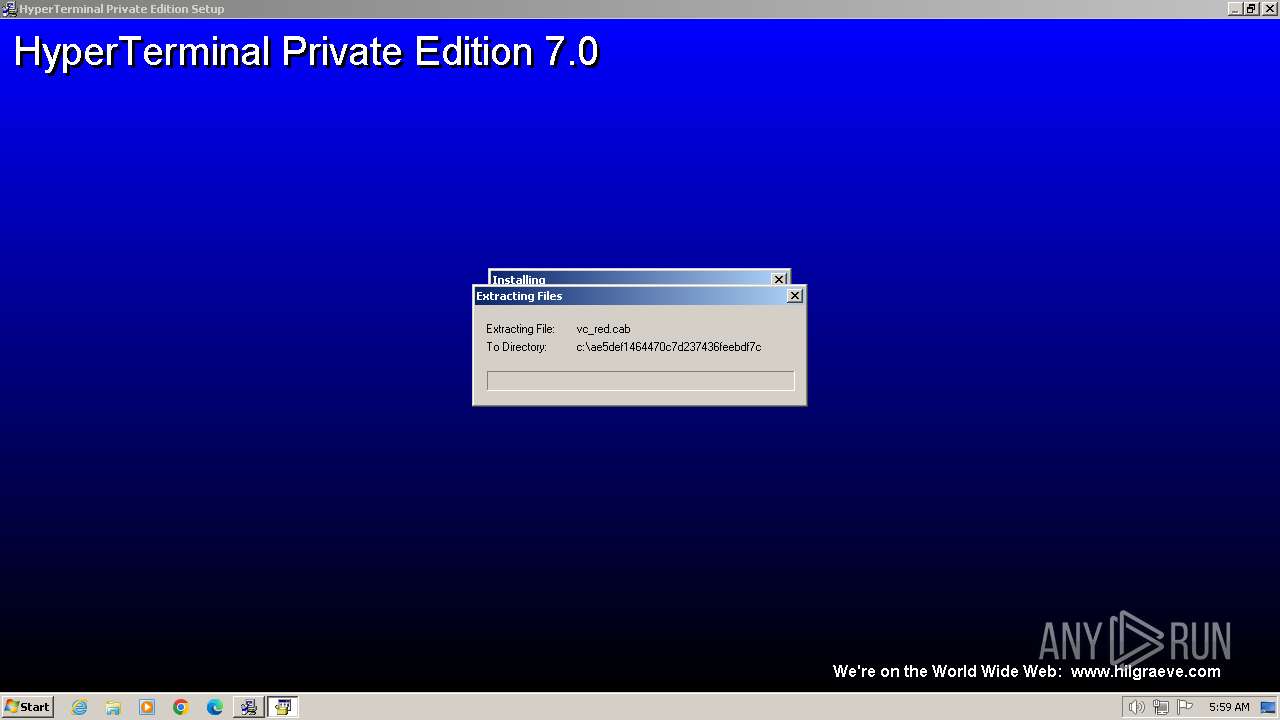Open File Explorer folder icon in taskbar
Screen dimensions: 1280x720
click(x=113, y=707)
